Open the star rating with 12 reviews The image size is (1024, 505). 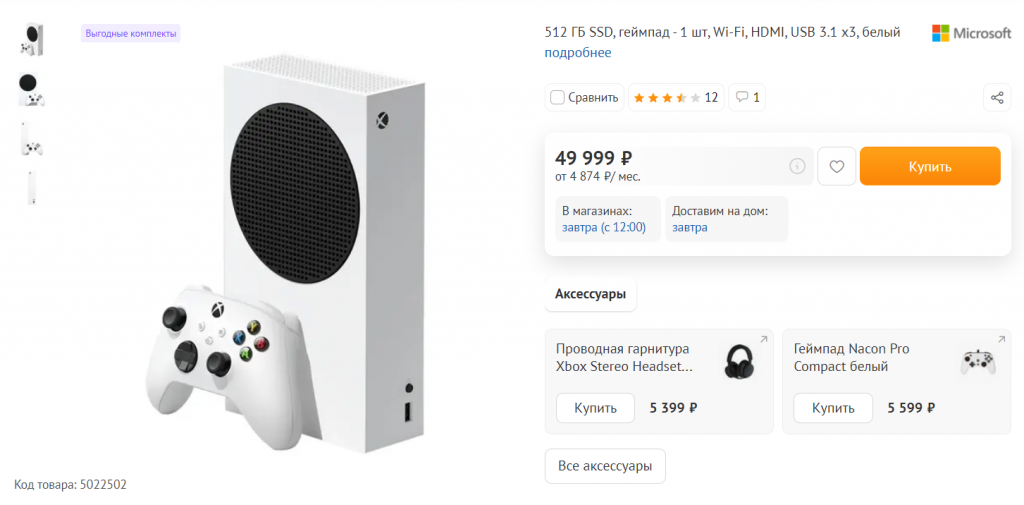(675, 97)
